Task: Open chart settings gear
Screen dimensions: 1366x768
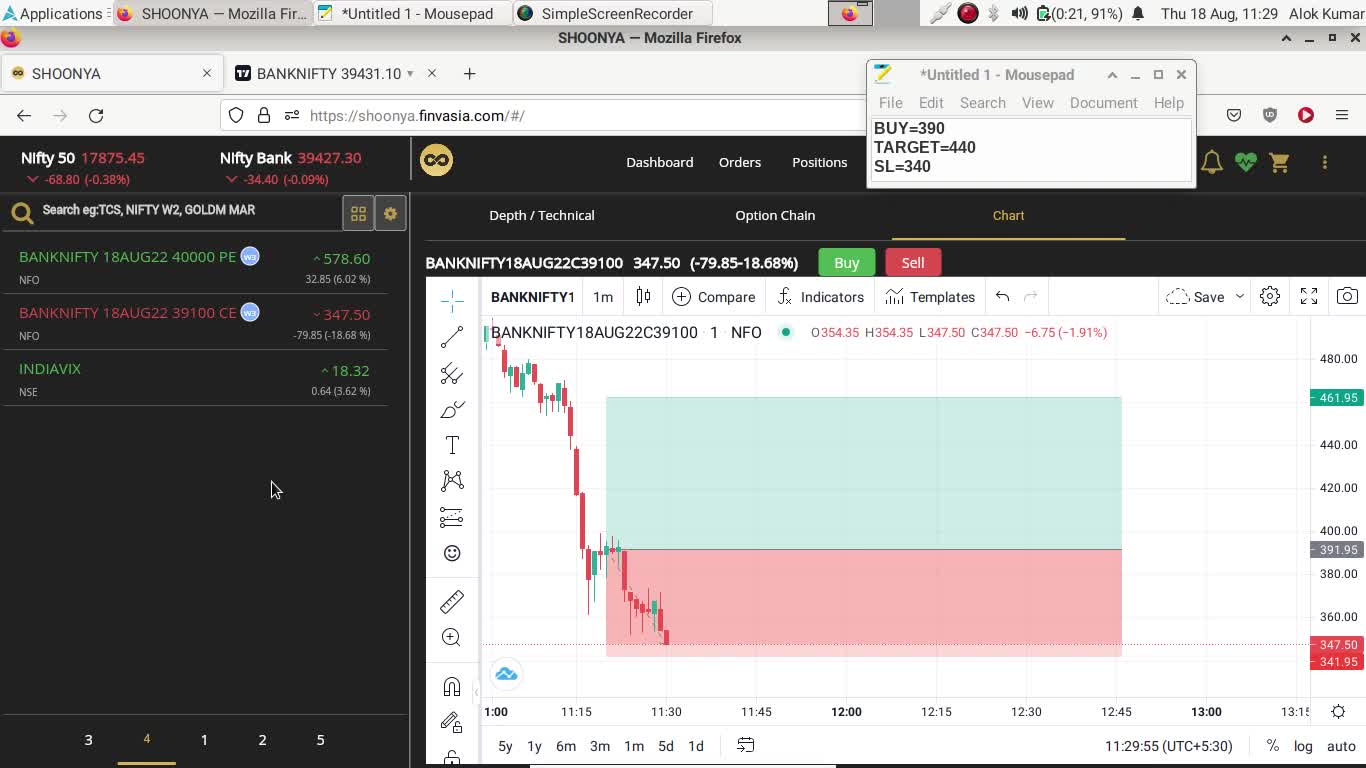Action: coord(1270,296)
